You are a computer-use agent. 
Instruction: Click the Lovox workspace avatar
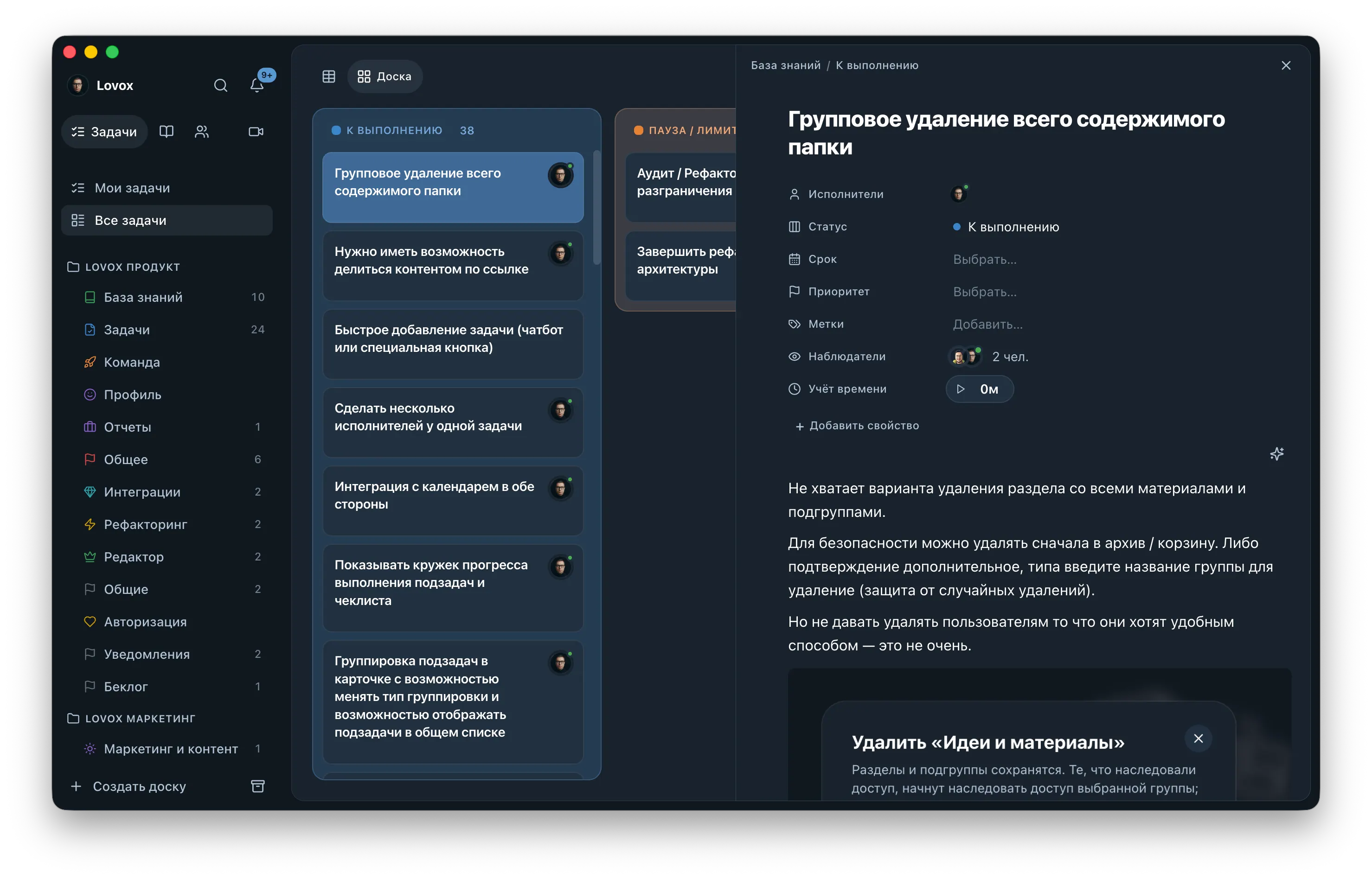[x=77, y=86]
